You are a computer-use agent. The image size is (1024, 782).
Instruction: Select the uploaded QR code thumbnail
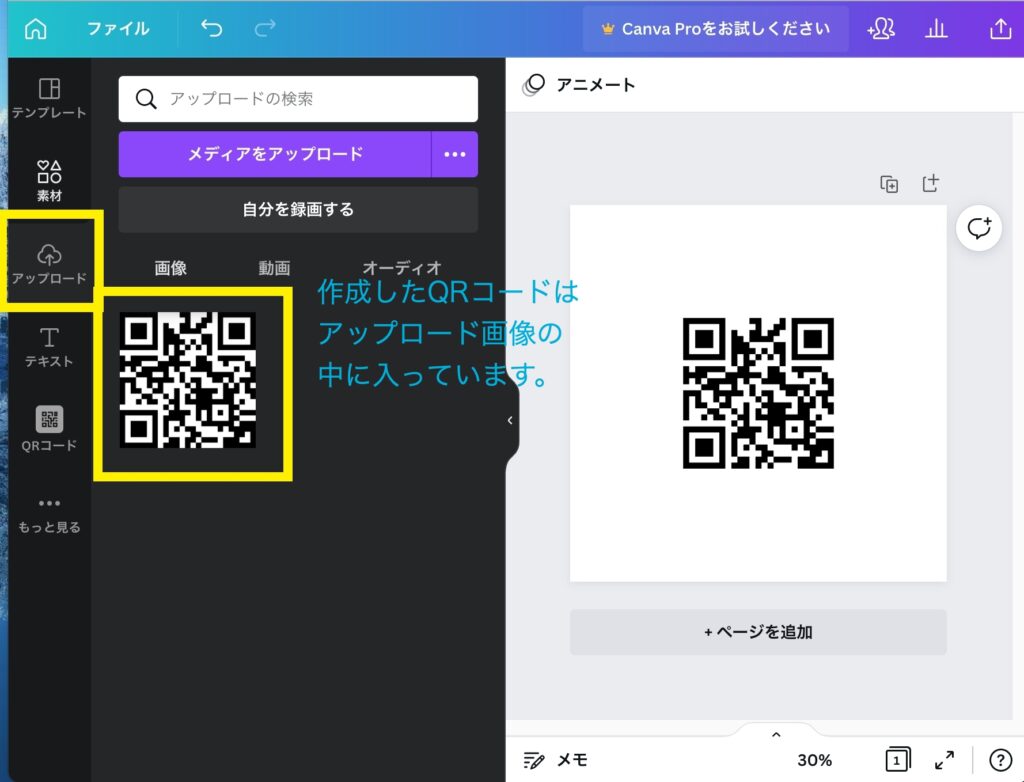pos(188,380)
